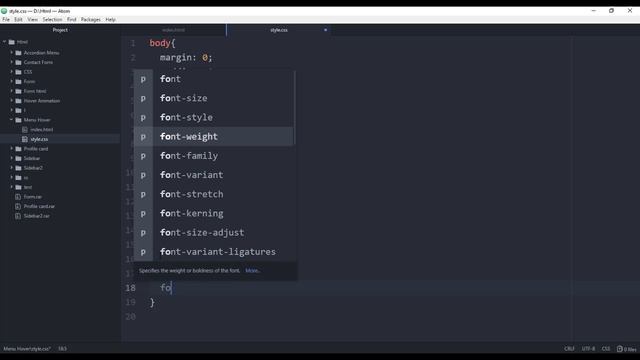The image size is (640, 360).
Task: Click the Html root folder icon
Action: 12,42
